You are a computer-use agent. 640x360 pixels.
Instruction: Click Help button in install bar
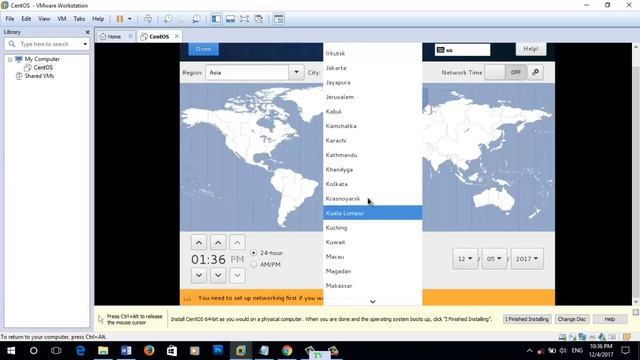pyautogui.click(x=610, y=319)
